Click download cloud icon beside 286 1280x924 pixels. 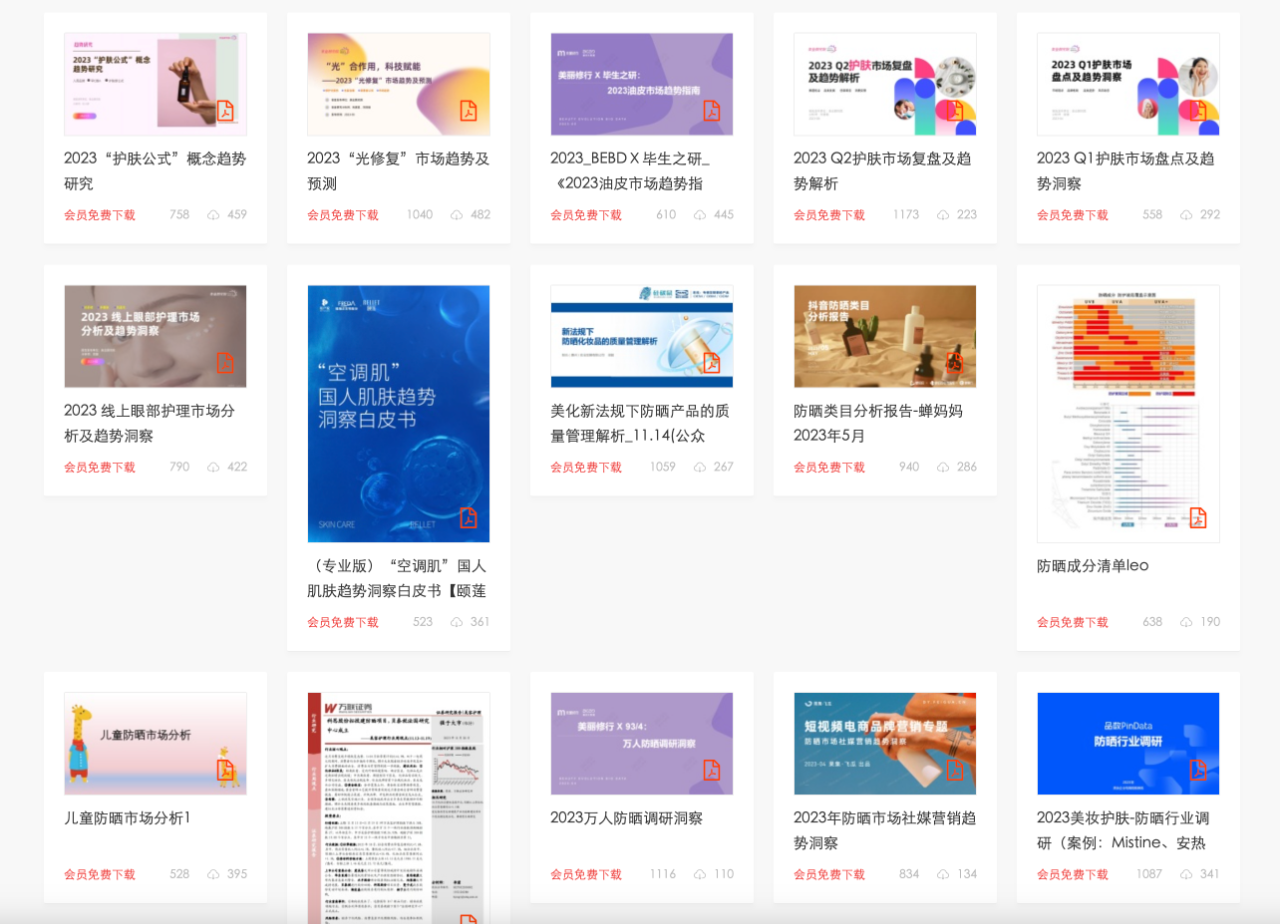943,467
